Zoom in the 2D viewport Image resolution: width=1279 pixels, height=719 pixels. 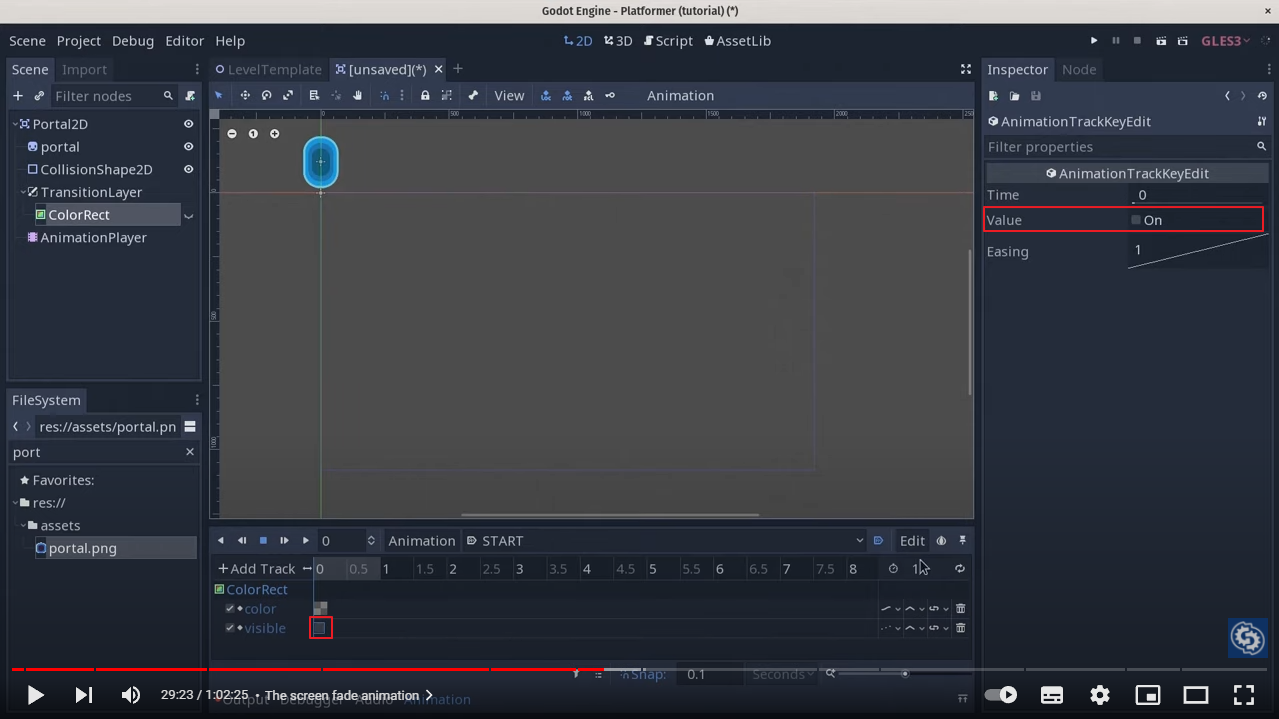point(275,133)
